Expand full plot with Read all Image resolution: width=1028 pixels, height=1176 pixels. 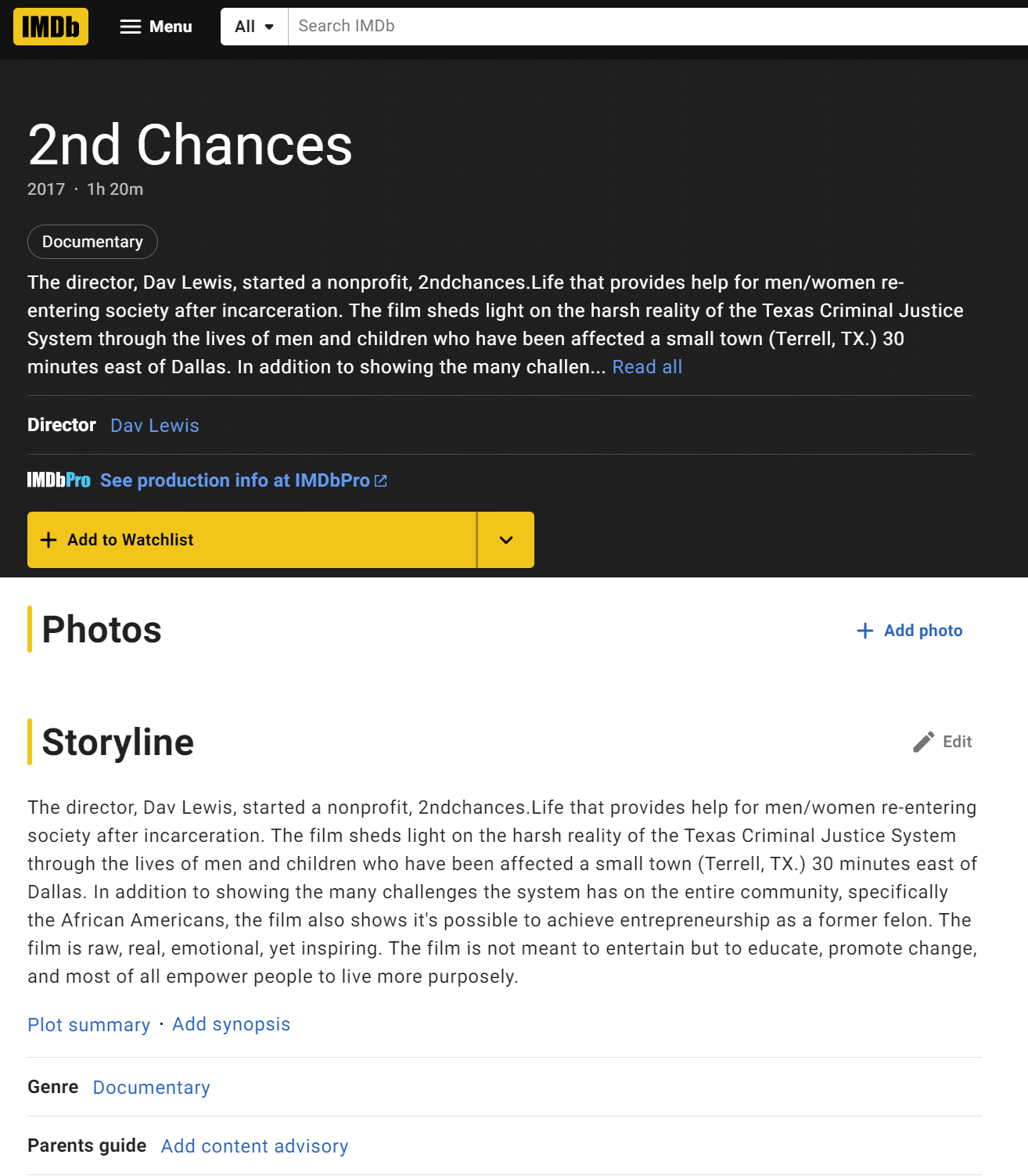647,367
